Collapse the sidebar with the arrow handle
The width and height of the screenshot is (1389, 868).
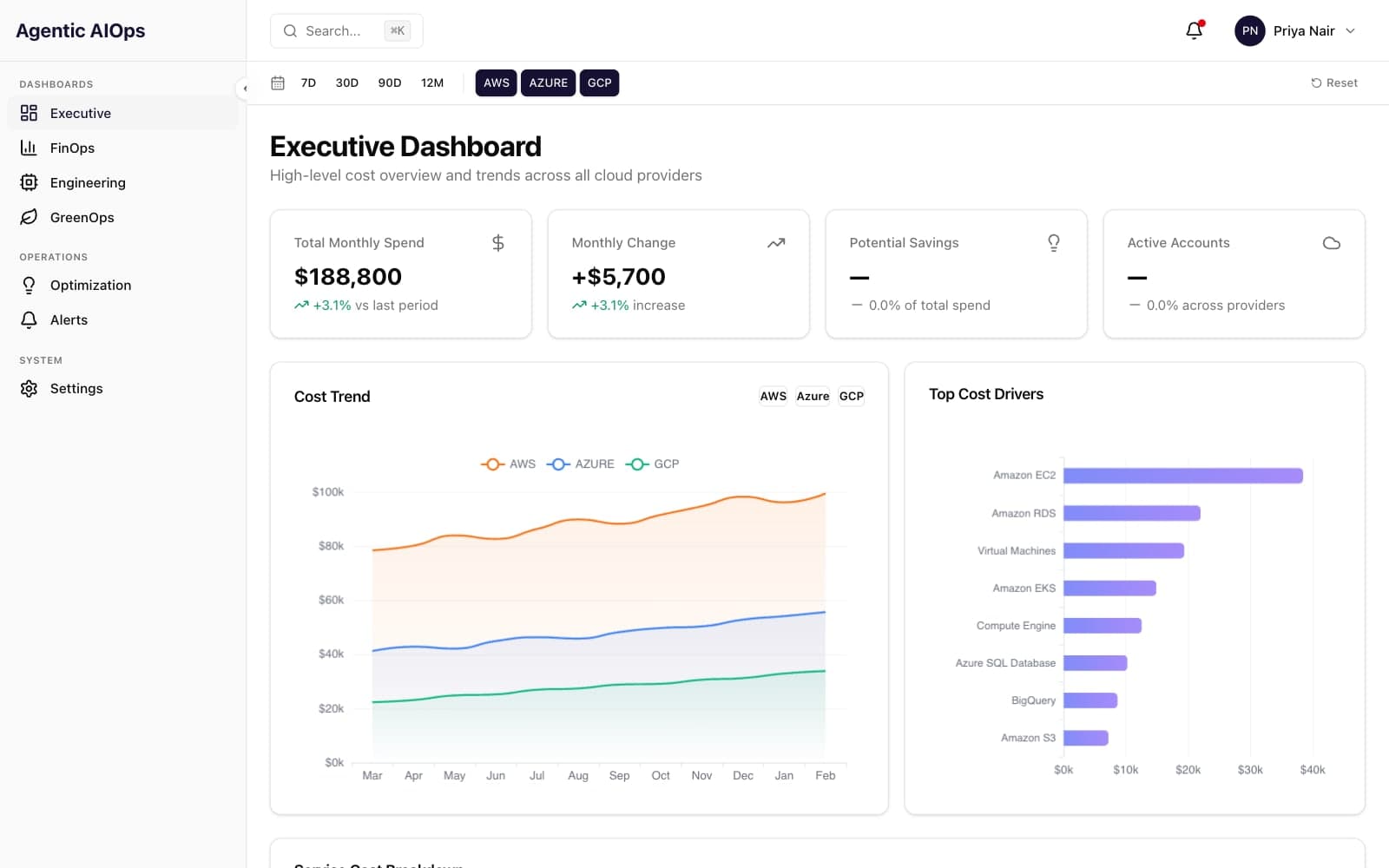[245, 88]
